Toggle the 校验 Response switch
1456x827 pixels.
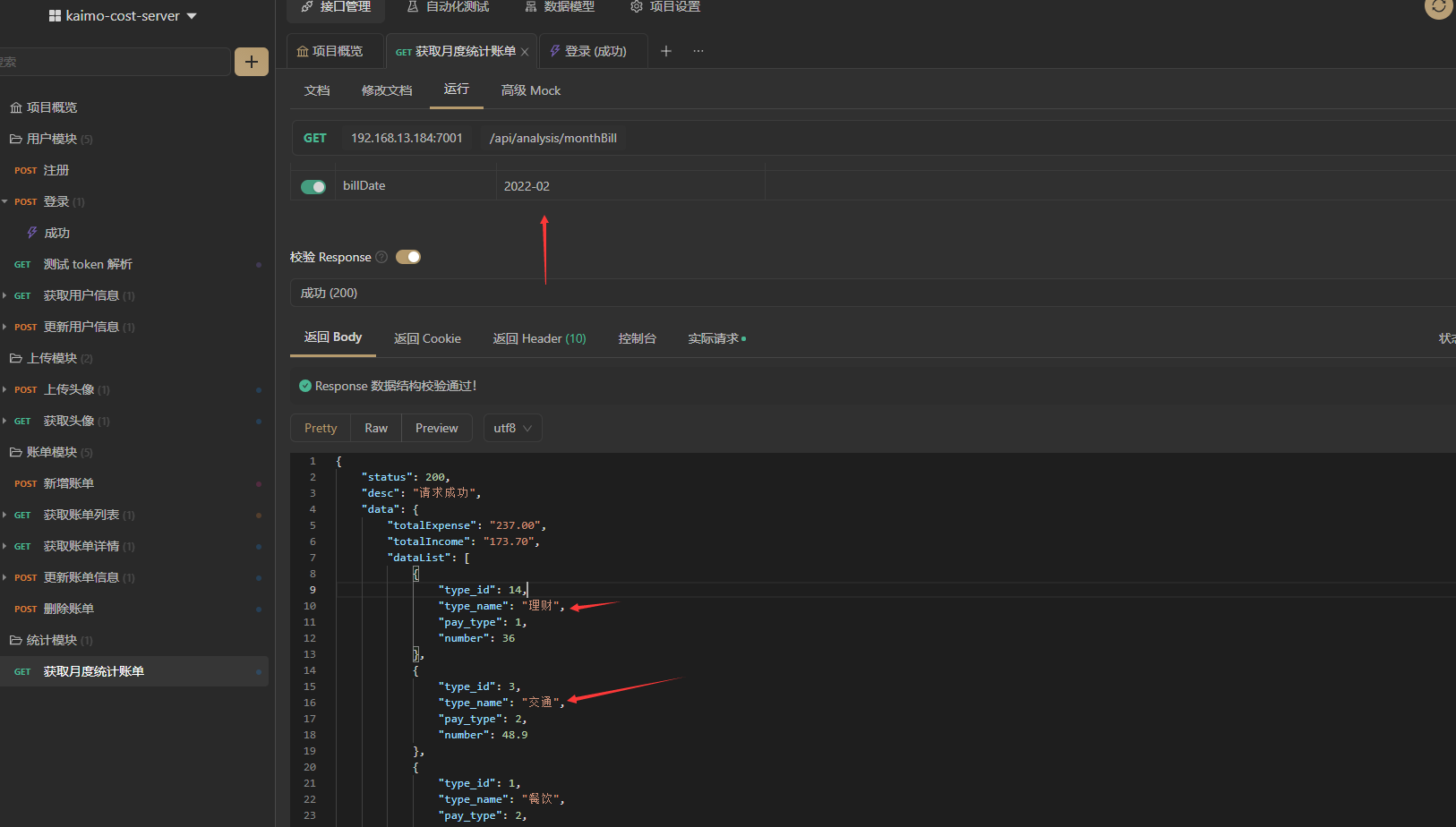(408, 257)
